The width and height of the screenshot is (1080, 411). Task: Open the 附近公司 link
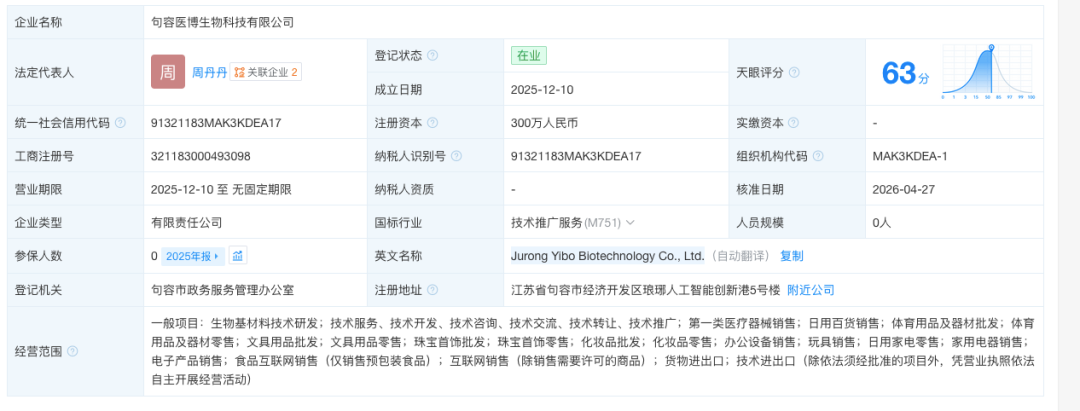[x=811, y=290]
